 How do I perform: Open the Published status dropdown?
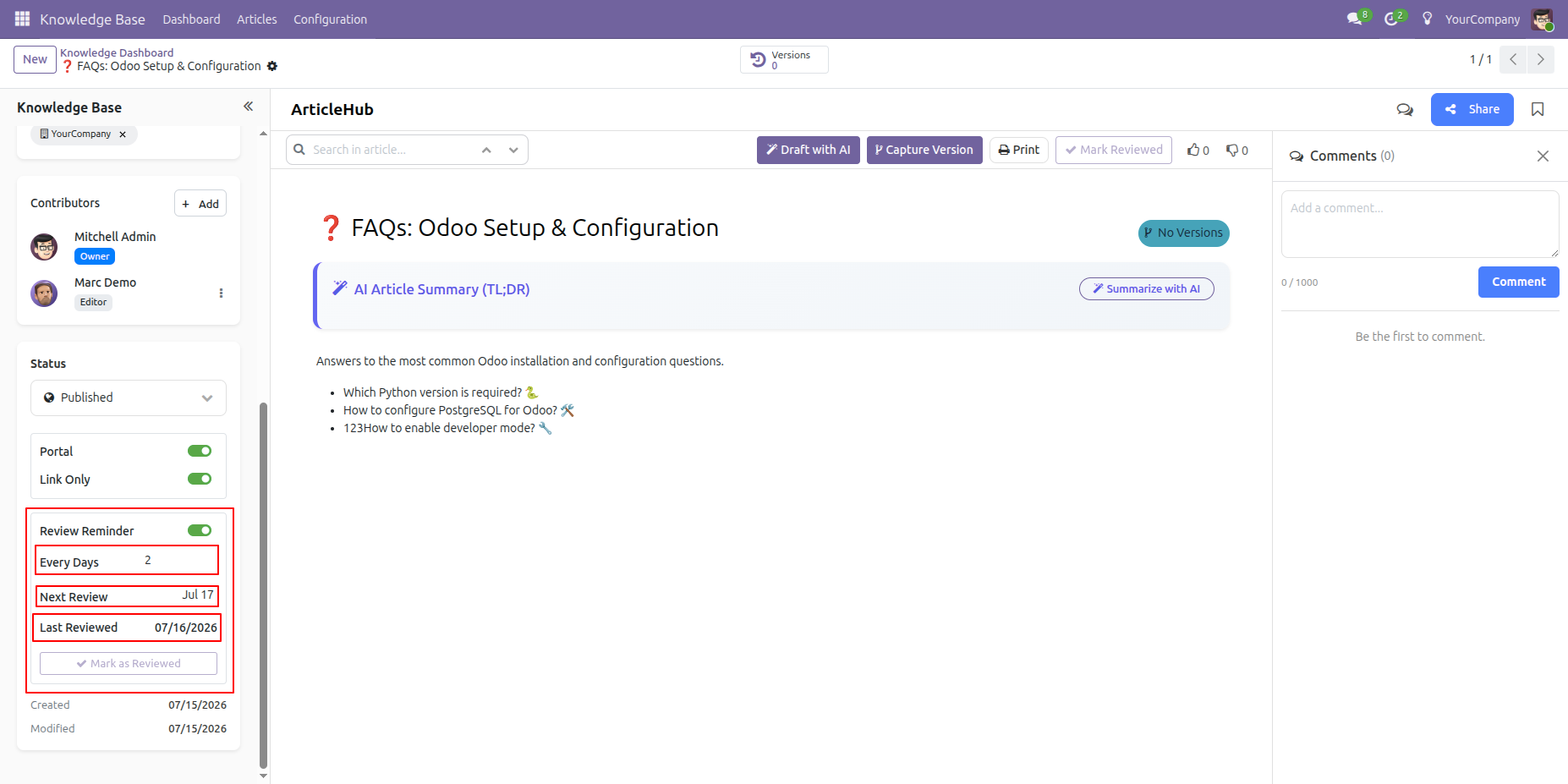pyautogui.click(x=129, y=397)
